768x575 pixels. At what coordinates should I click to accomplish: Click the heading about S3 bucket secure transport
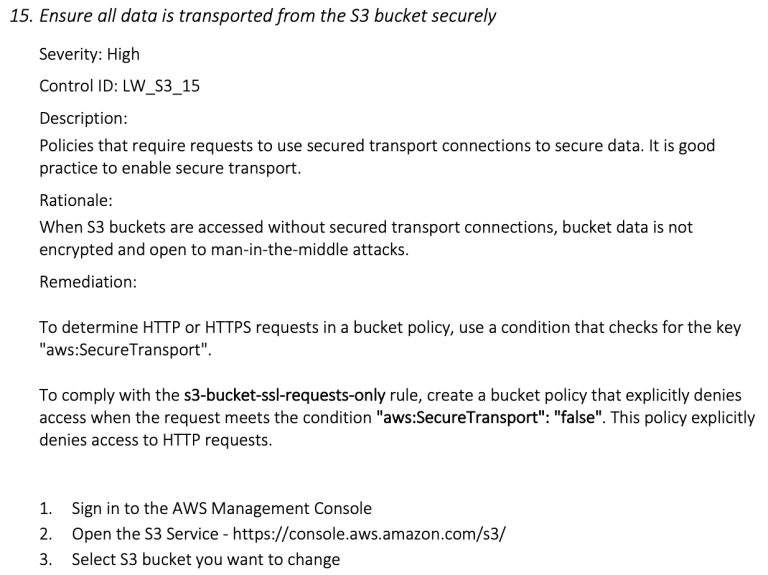point(253,16)
